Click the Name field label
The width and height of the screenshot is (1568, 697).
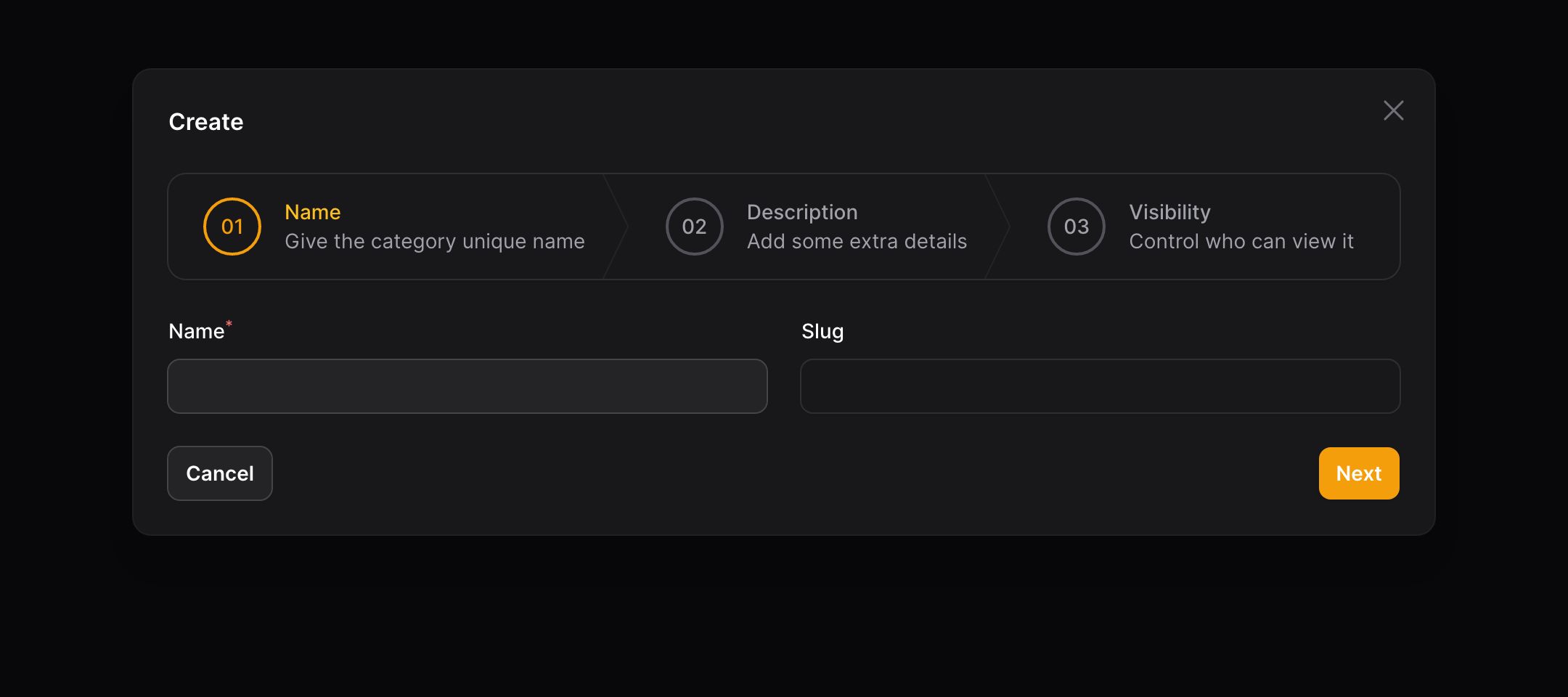[x=196, y=331]
